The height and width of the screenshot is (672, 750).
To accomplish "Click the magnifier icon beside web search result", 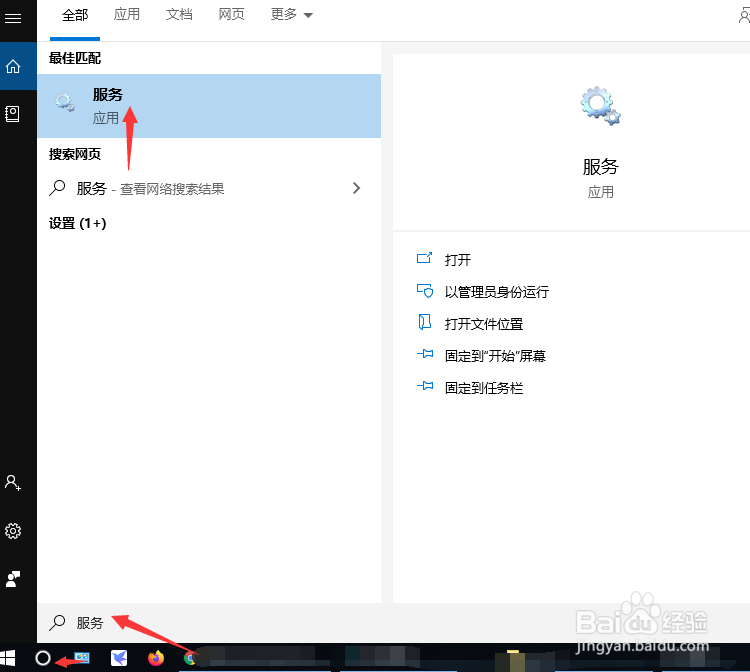I will [x=57, y=188].
